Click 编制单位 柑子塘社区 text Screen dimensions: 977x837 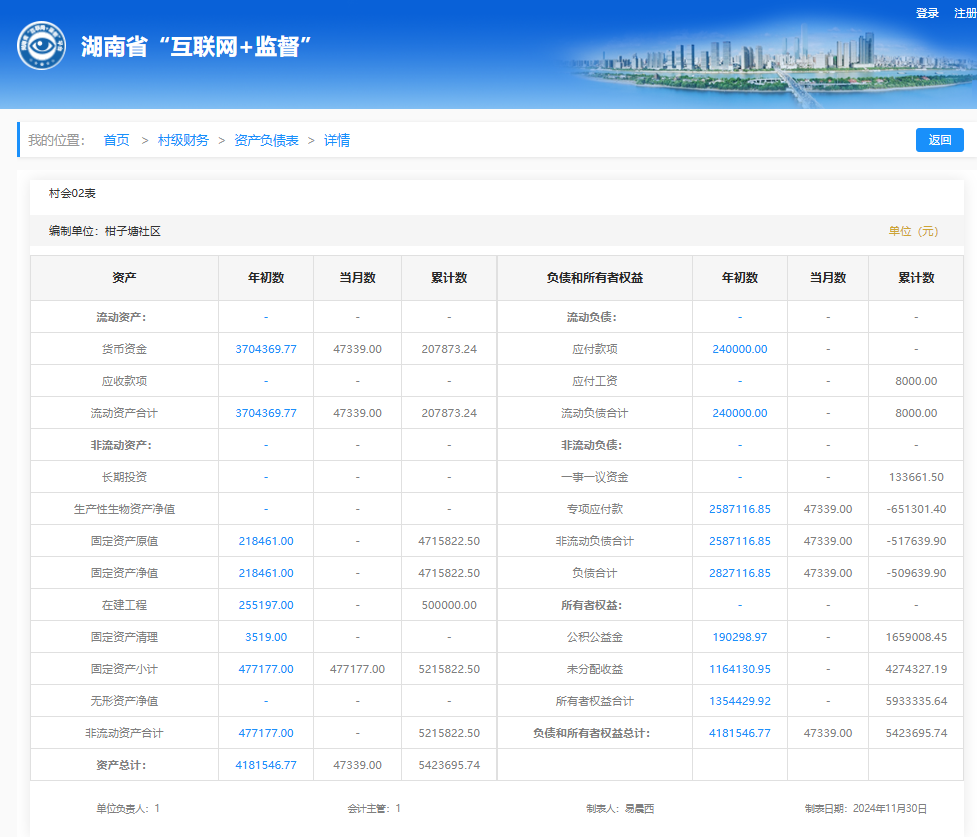click(105, 231)
